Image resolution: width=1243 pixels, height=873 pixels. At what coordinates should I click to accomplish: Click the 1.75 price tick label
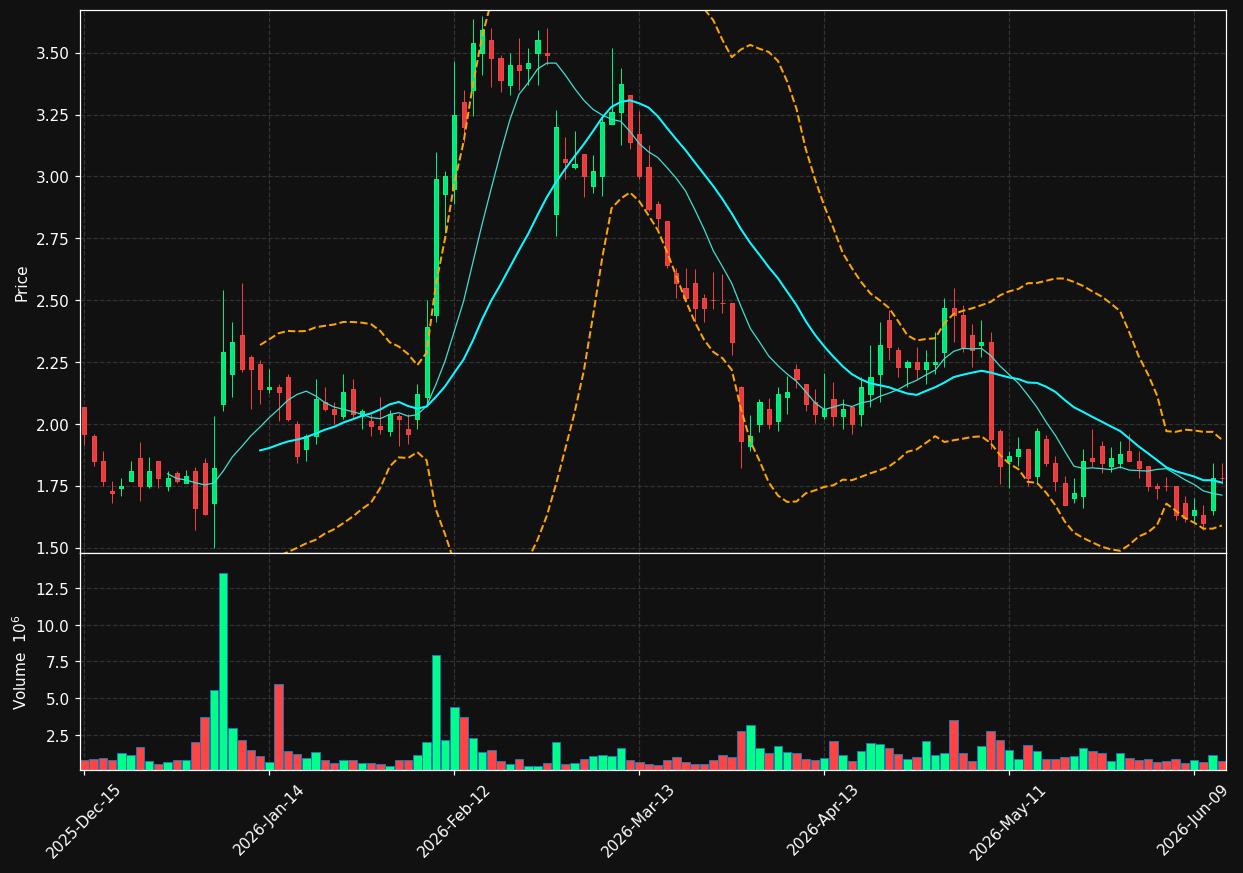coord(54,487)
